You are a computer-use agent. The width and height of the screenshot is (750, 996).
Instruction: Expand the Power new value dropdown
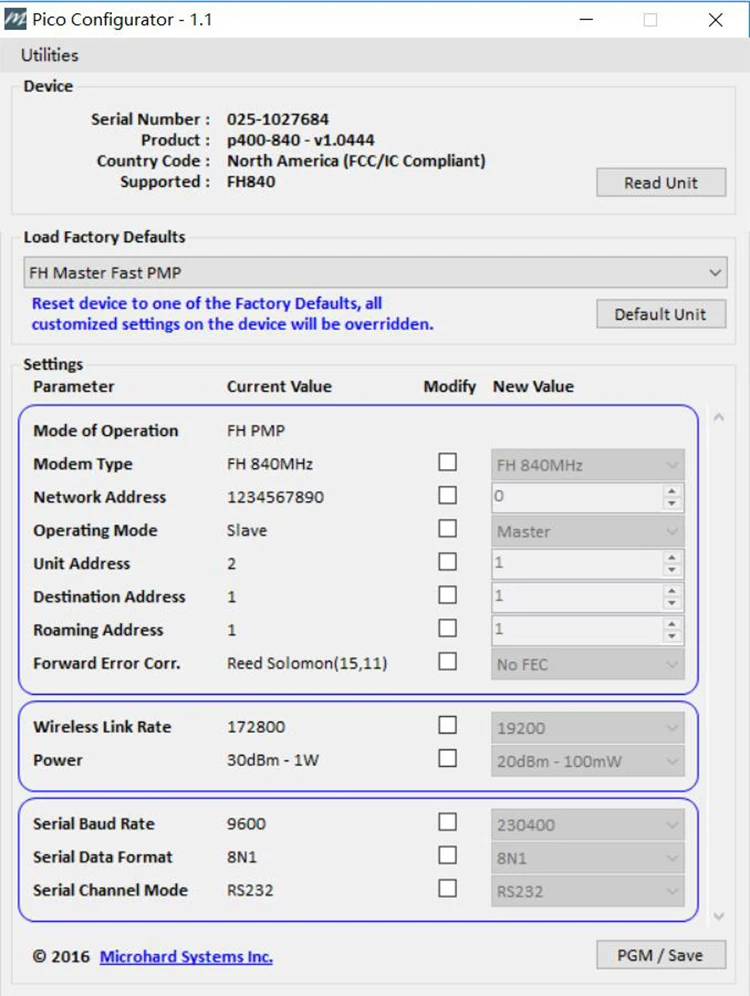(x=587, y=761)
